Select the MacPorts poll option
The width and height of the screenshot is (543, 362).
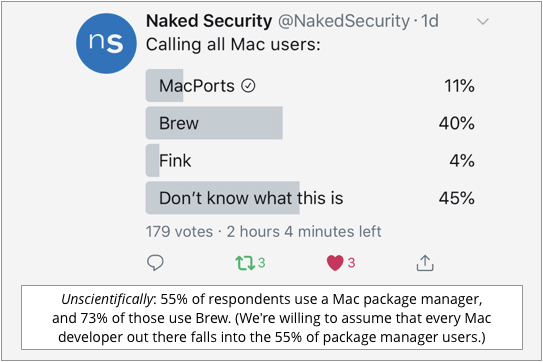310,86
